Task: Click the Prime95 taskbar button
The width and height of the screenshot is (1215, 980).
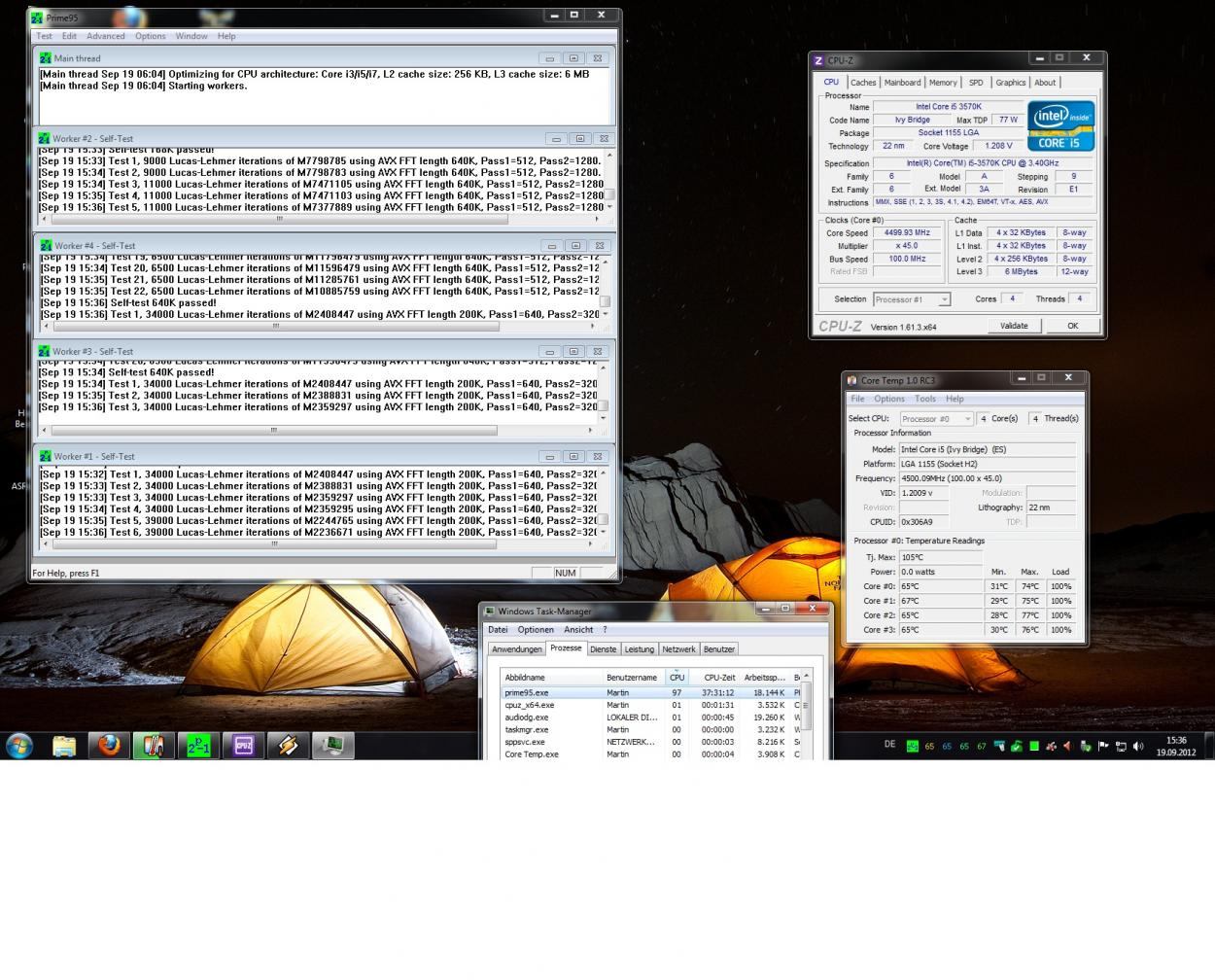Action: coord(198,746)
